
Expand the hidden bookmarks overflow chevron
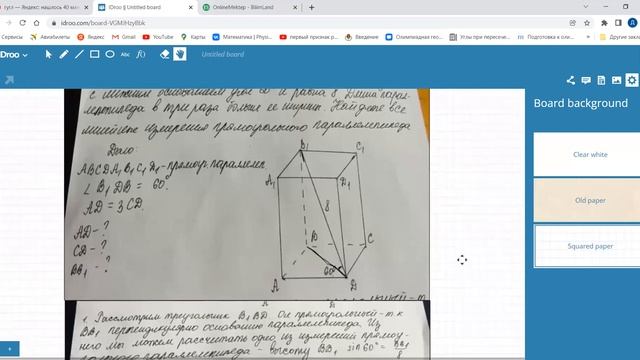(x=588, y=37)
